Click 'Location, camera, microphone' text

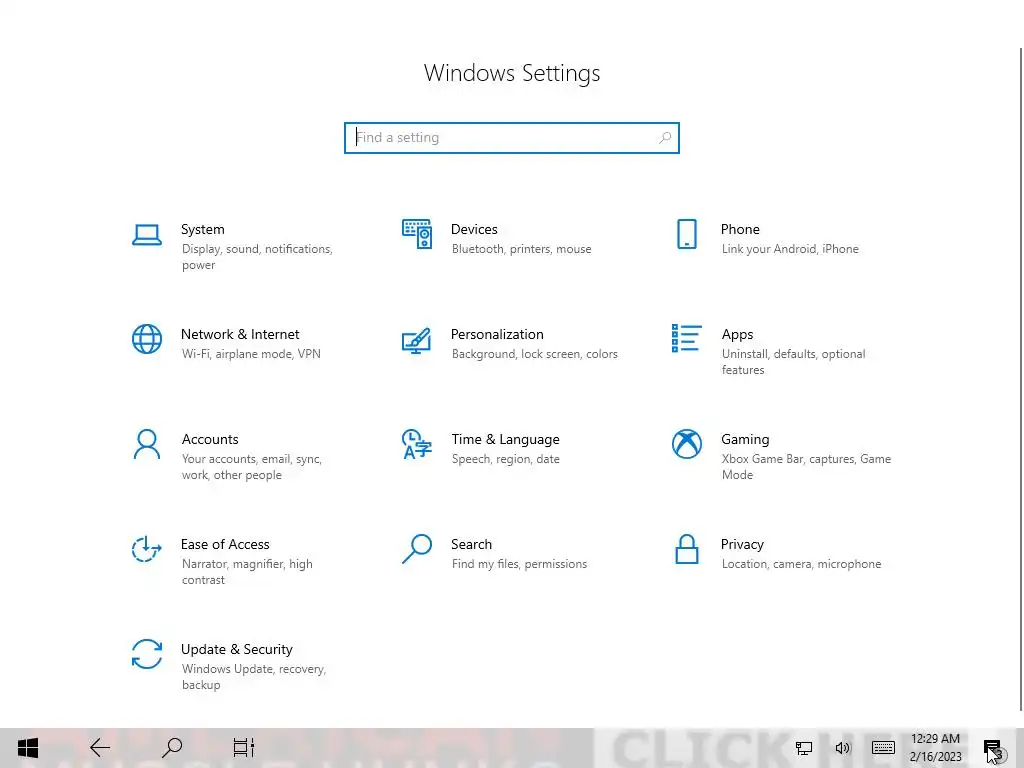[801, 564]
